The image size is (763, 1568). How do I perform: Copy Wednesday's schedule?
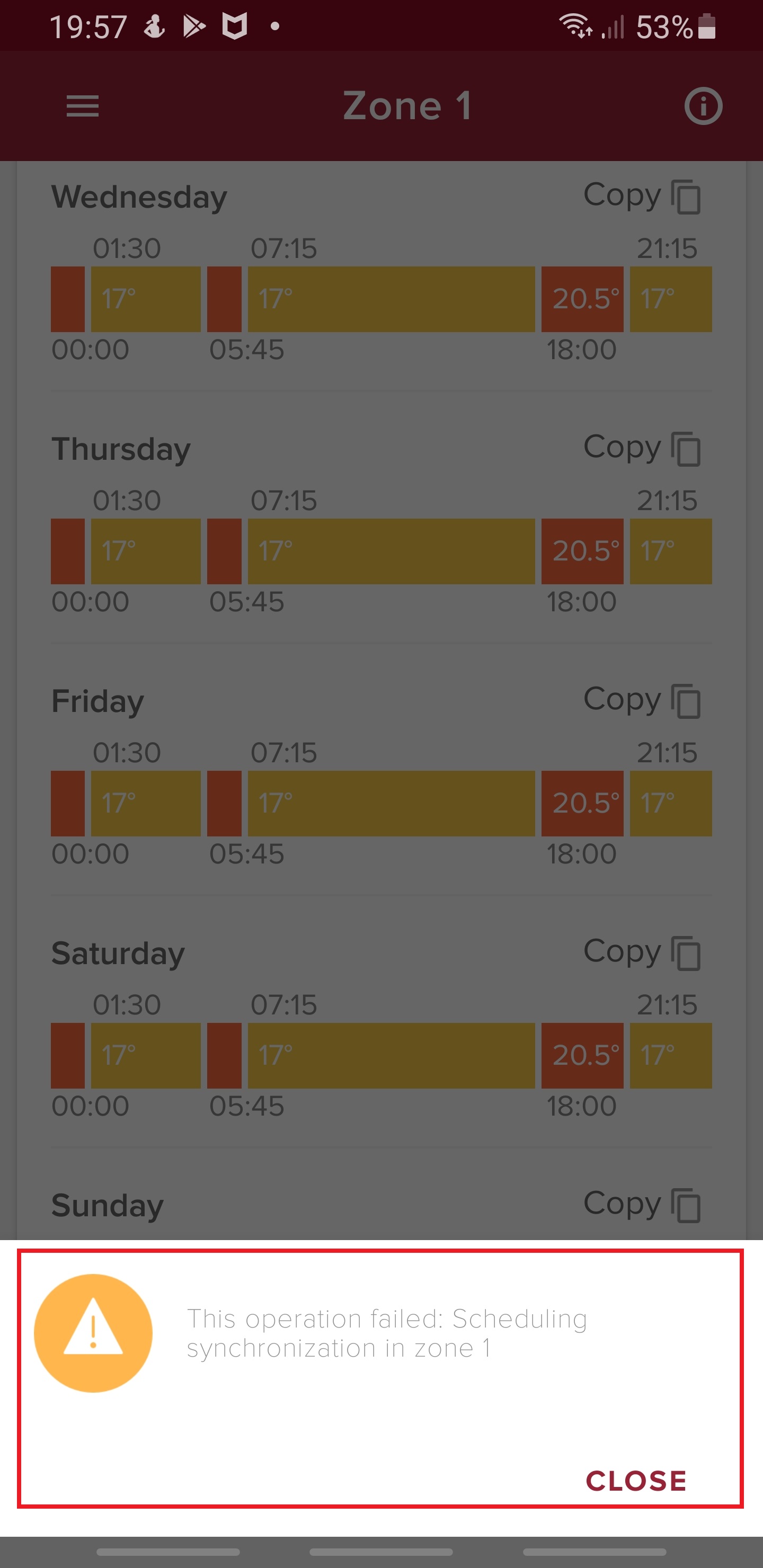(642, 197)
